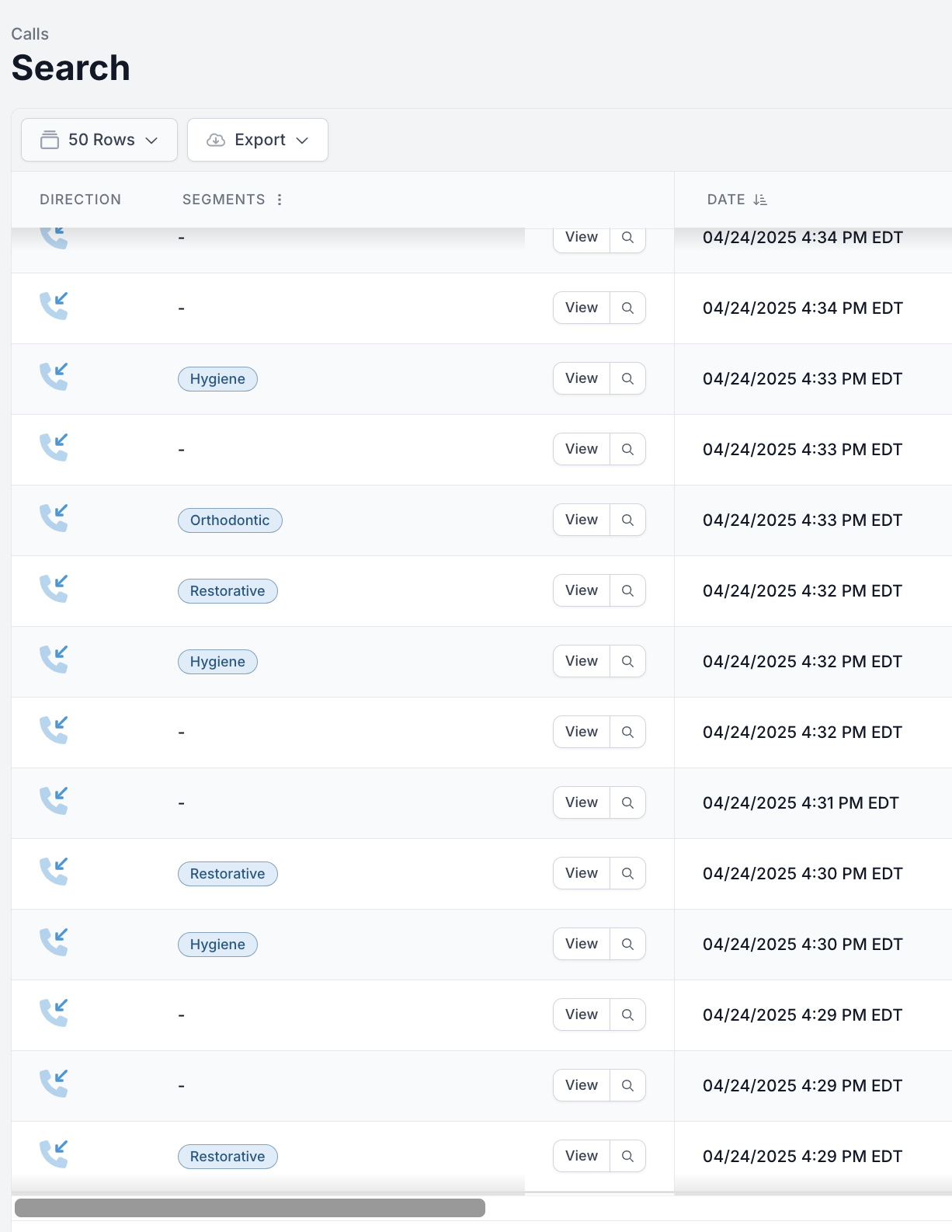
Task: Open the 04/24/2025 4:31 PM EDT date cell
Action: click(801, 803)
